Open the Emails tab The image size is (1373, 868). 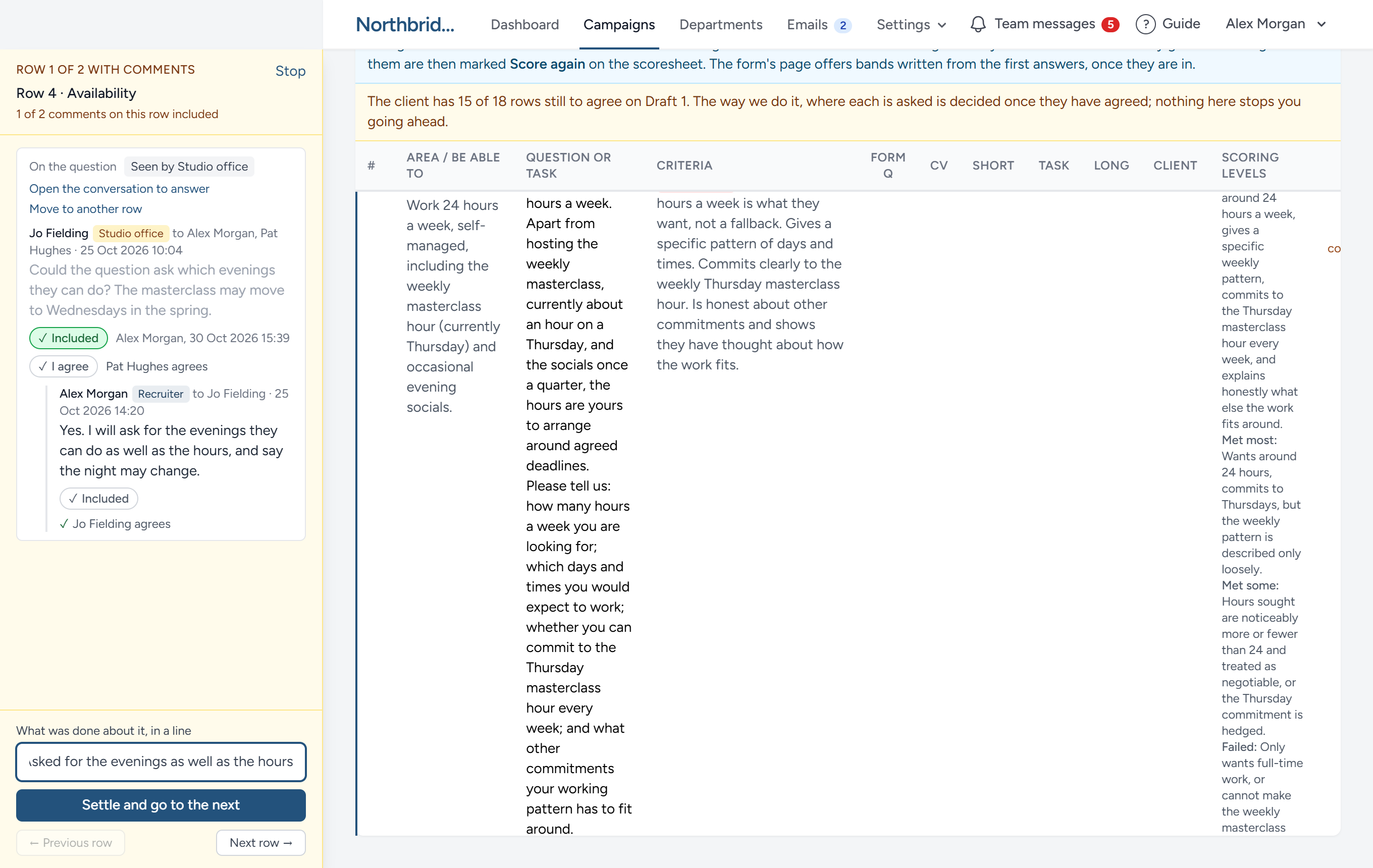point(807,25)
